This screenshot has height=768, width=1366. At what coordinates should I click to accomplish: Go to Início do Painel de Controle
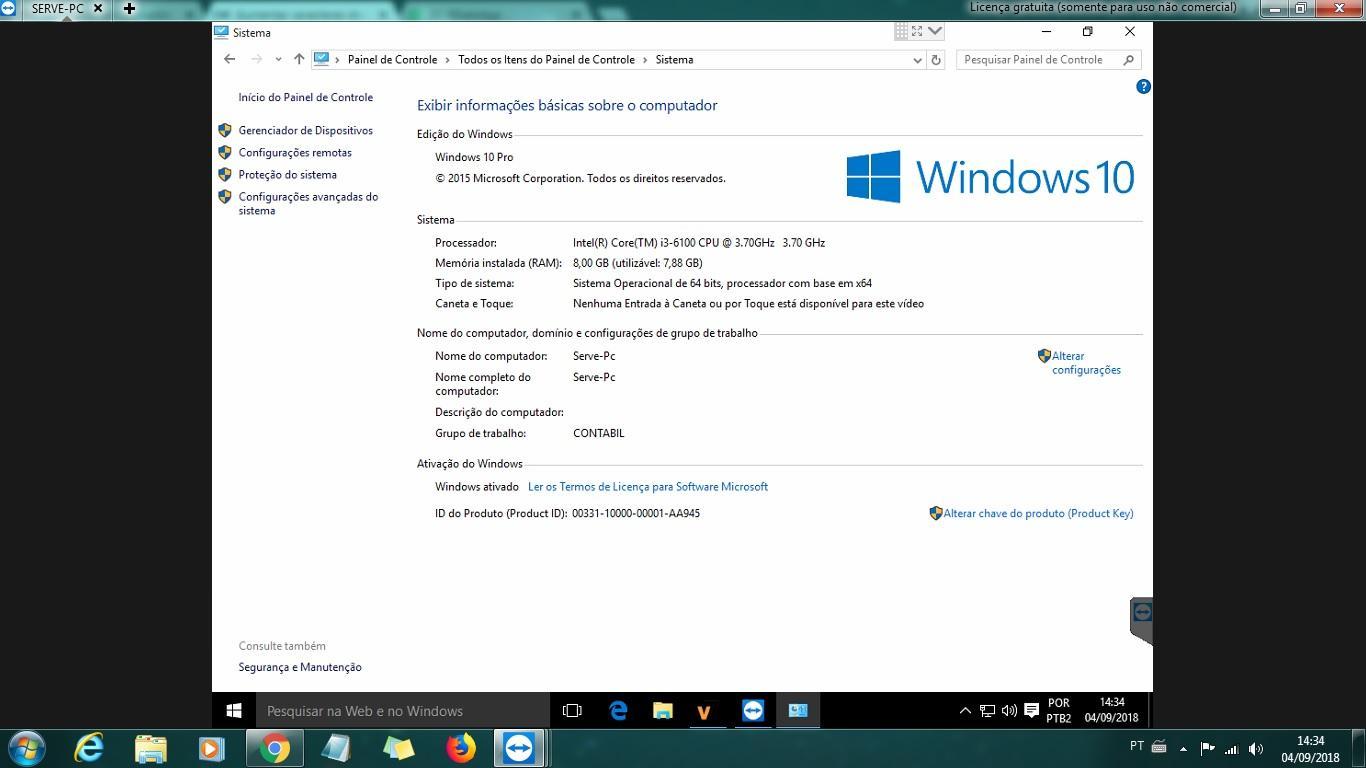coord(305,97)
